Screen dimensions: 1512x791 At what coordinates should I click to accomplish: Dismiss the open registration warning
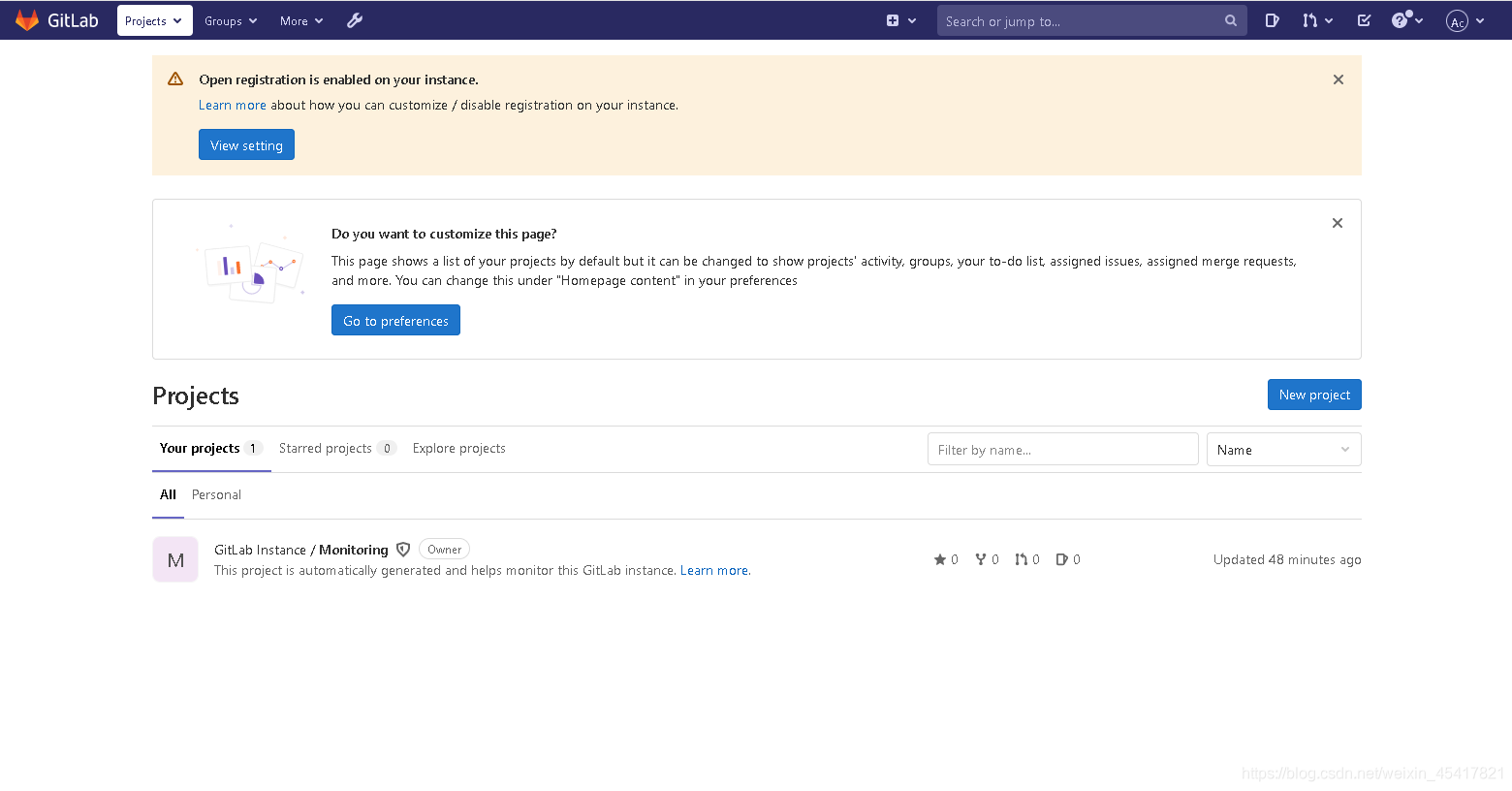1338,79
